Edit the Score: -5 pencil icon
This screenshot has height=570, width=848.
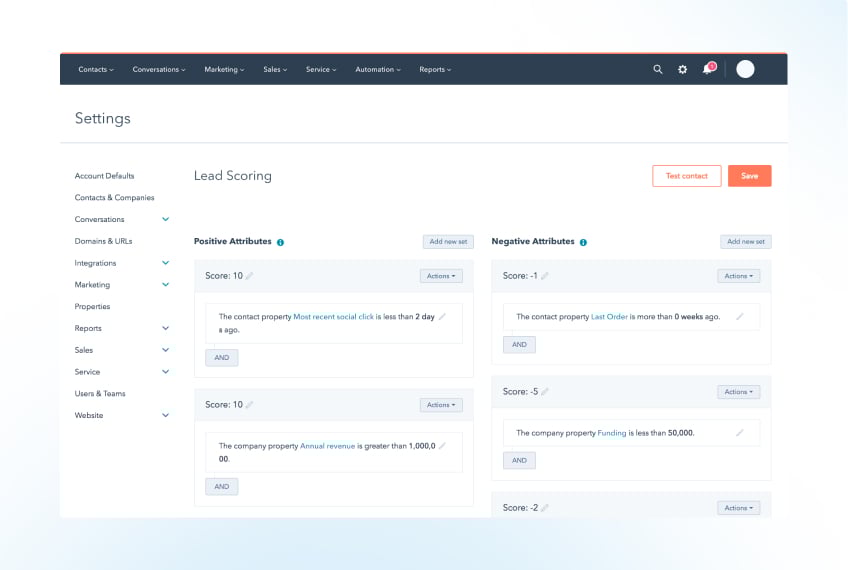point(545,392)
